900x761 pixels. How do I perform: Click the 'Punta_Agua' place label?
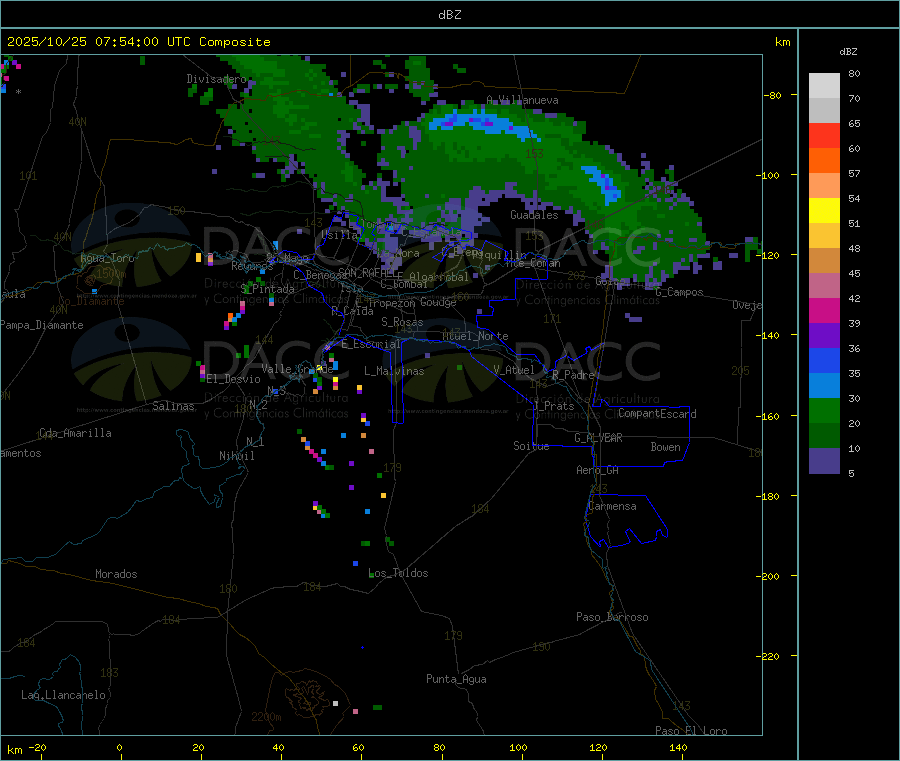[x=456, y=679]
